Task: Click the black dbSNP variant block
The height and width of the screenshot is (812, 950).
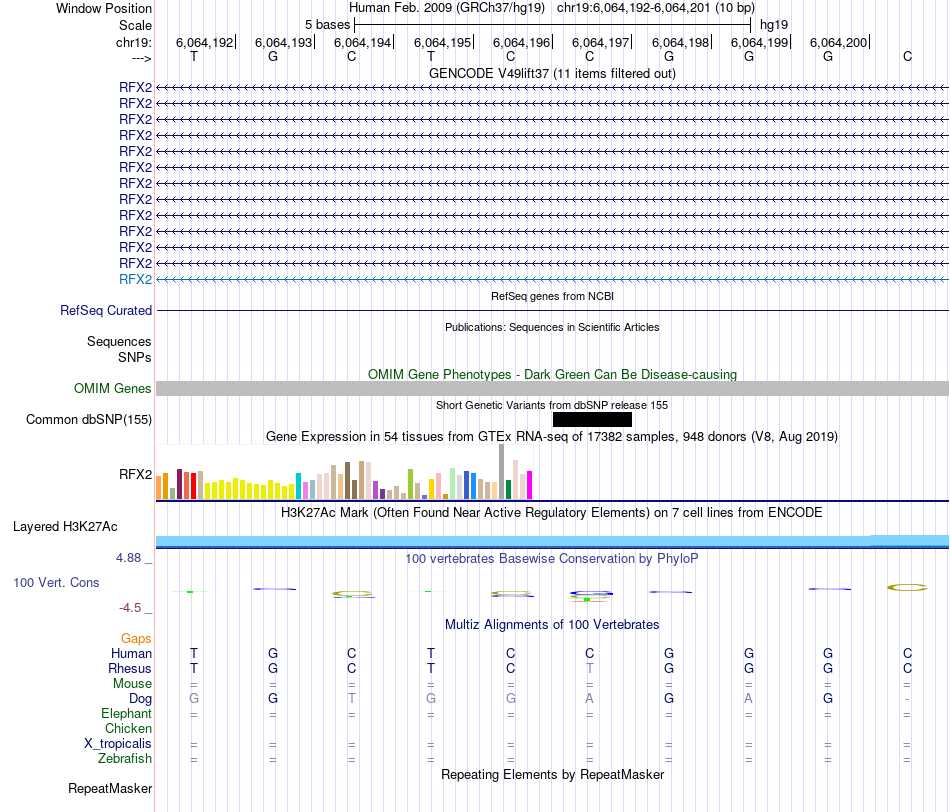Action: [592, 419]
